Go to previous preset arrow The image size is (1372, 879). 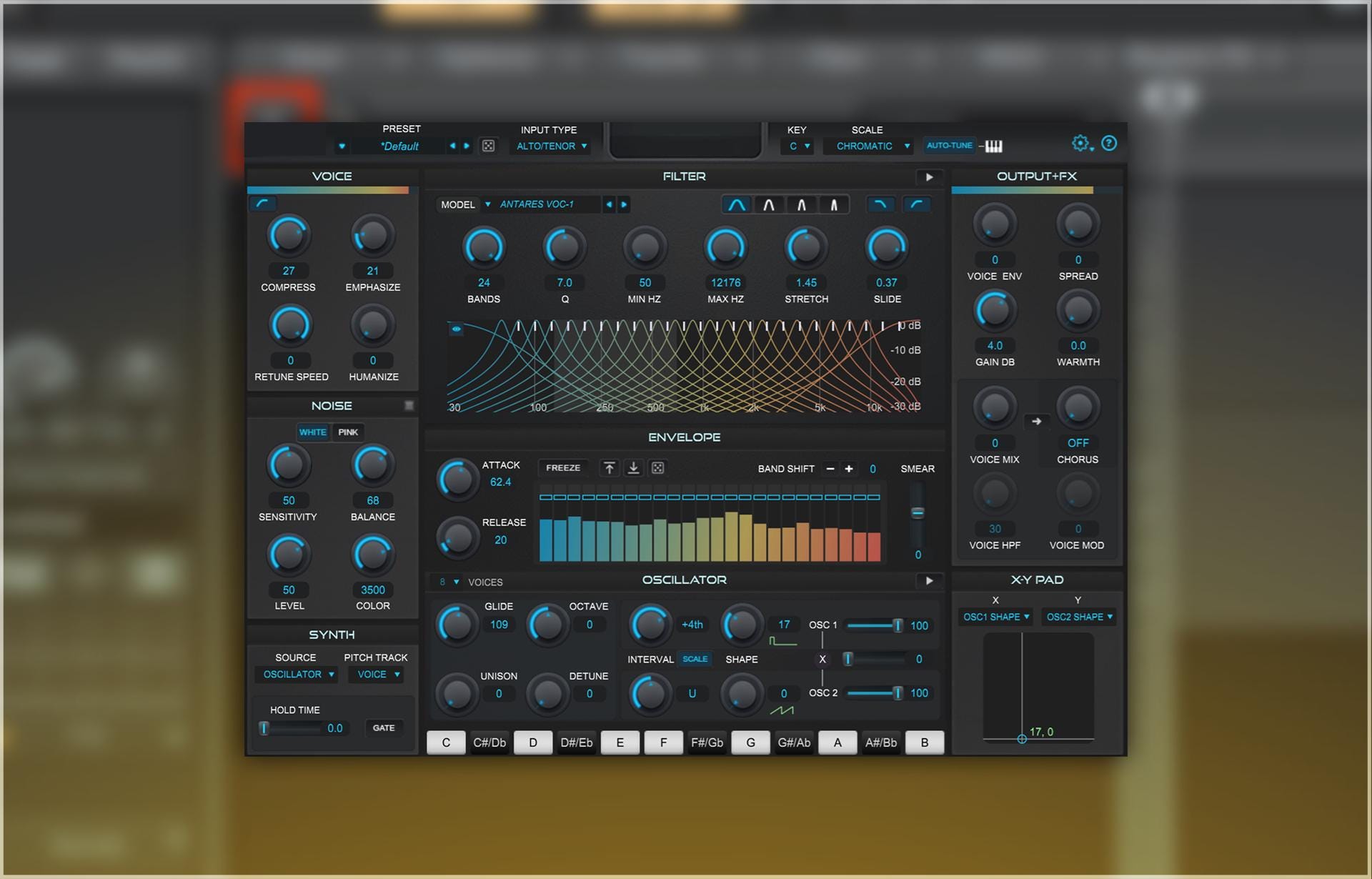click(452, 146)
